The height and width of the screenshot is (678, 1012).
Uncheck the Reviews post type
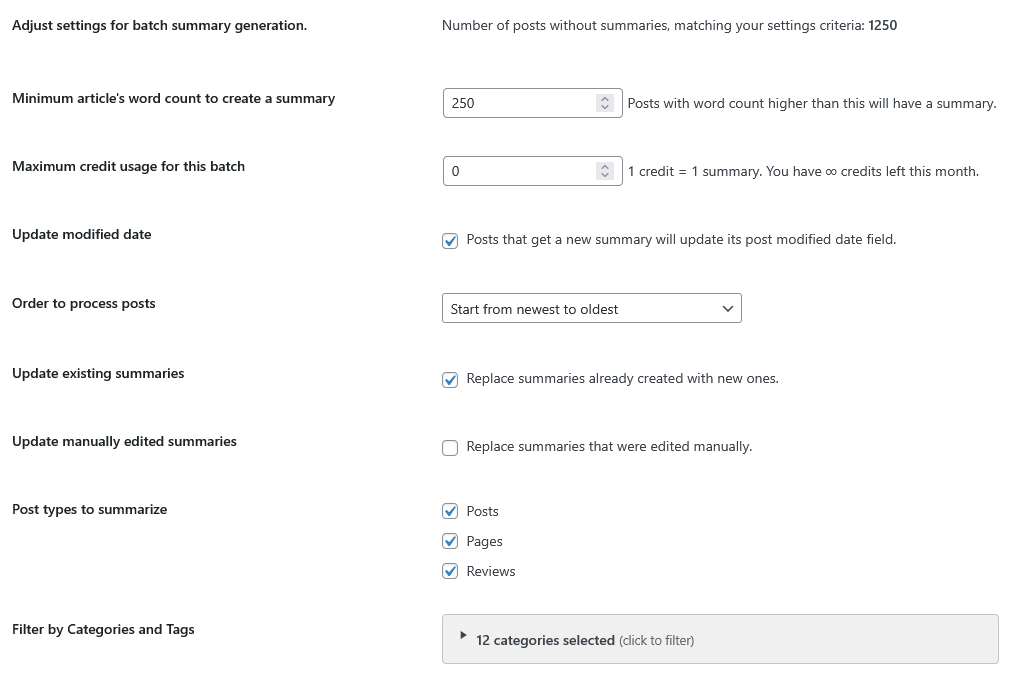[x=450, y=571]
